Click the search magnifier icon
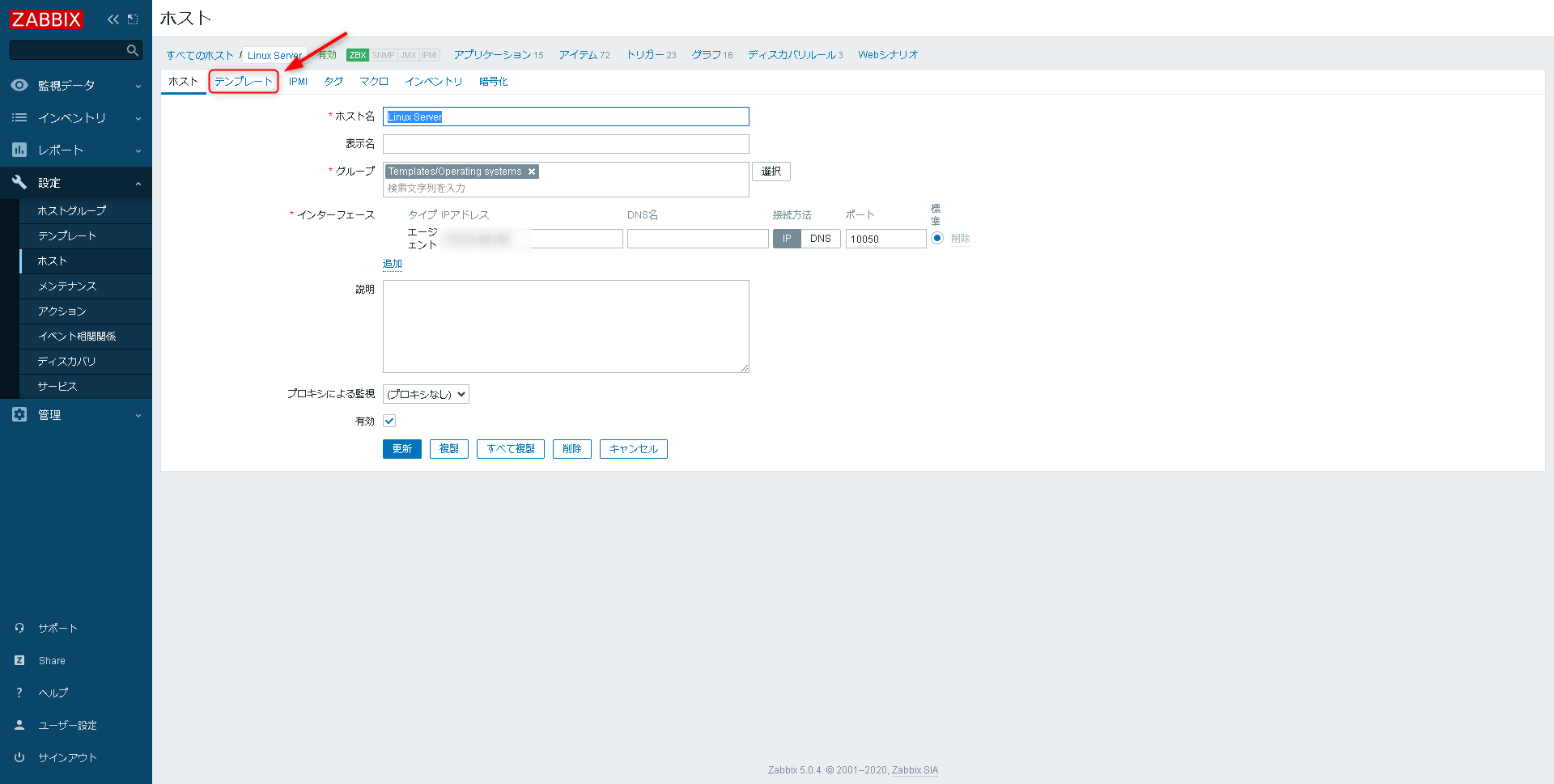Image resolution: width=1554 pixels, height=784 pixels. click(x=133, y=50)
